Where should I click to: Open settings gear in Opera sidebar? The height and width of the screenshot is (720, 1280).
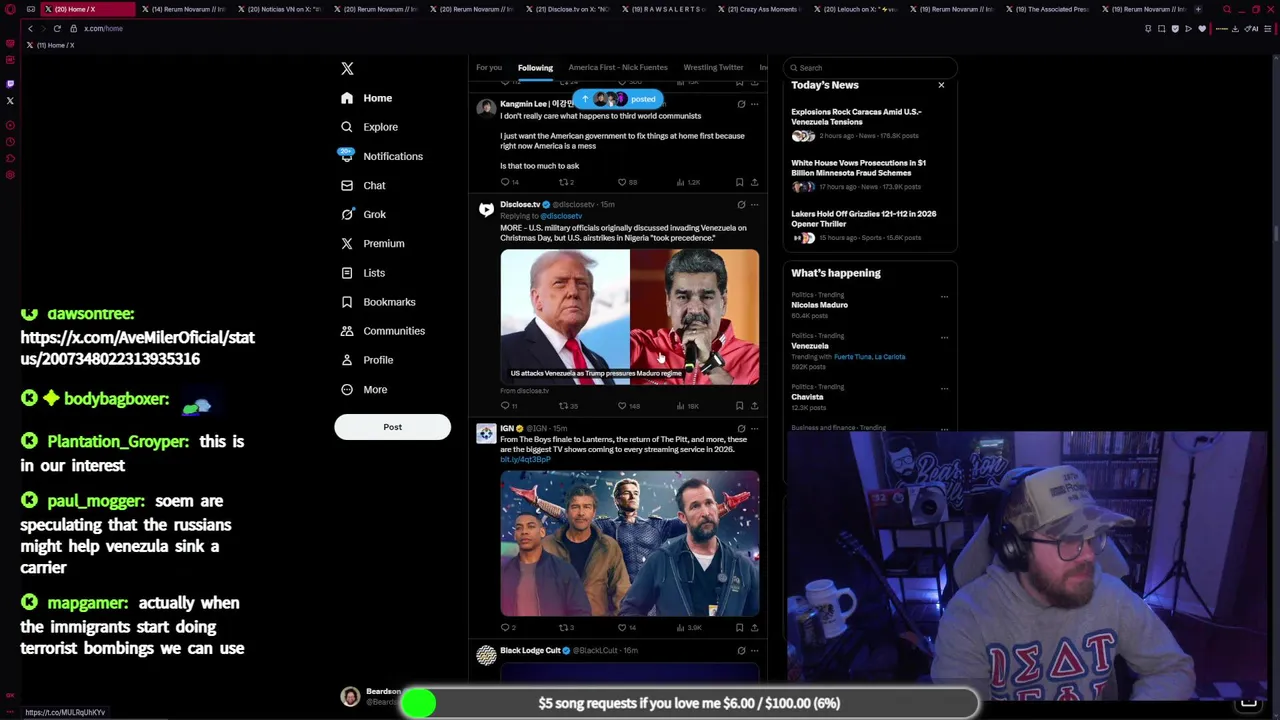coord(10,175)
